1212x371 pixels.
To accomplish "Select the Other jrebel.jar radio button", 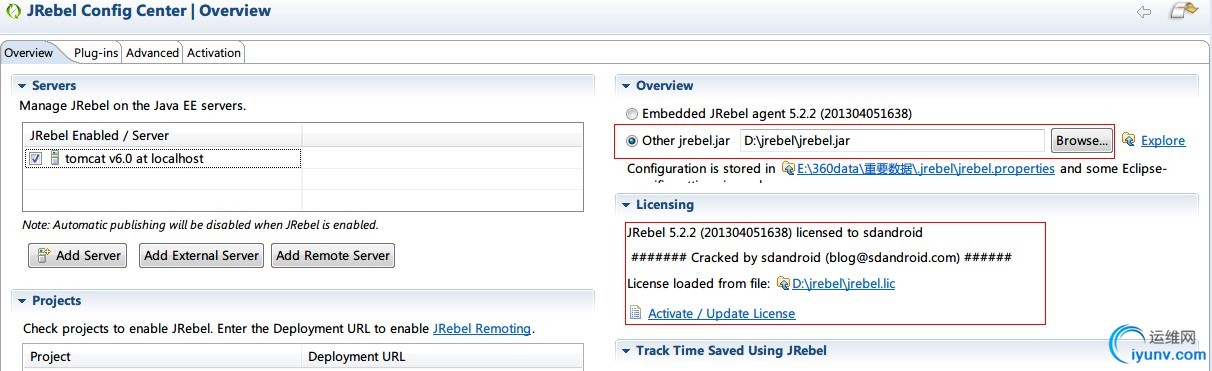I will (632, 141).
